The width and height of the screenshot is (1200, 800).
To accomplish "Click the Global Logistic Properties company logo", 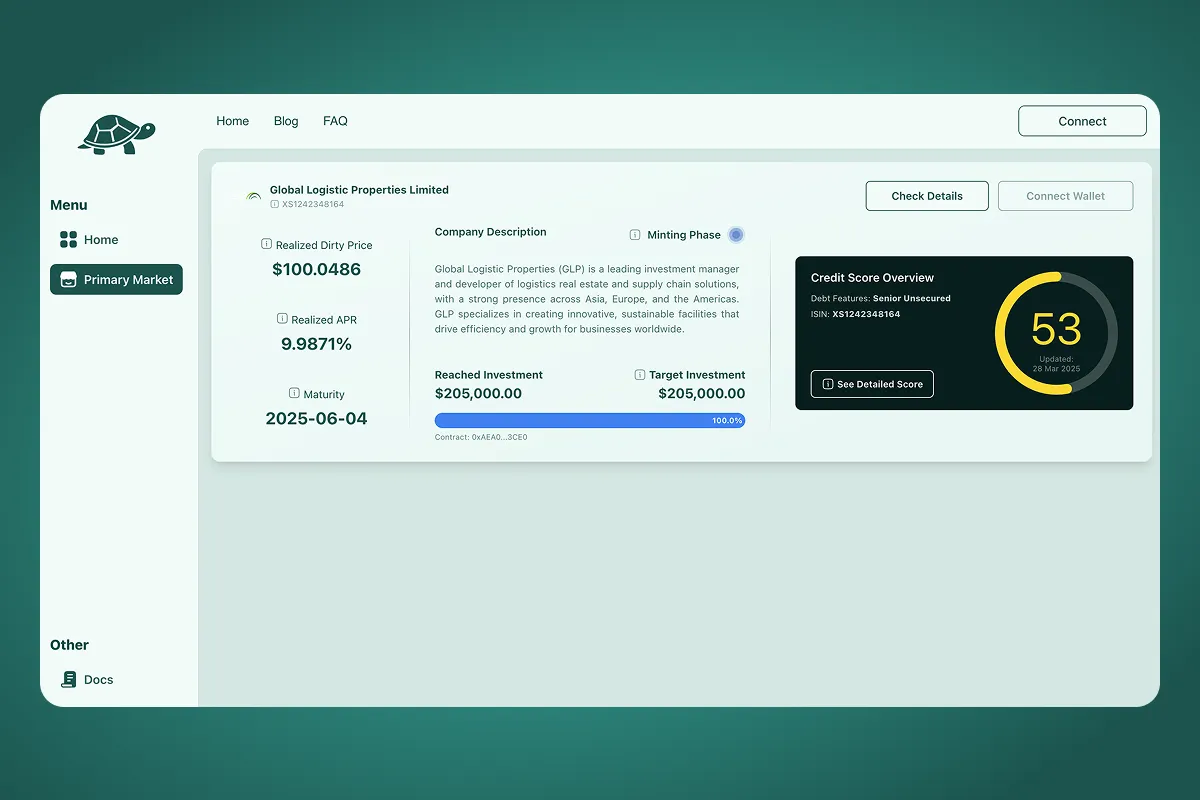I will point(254,196).
